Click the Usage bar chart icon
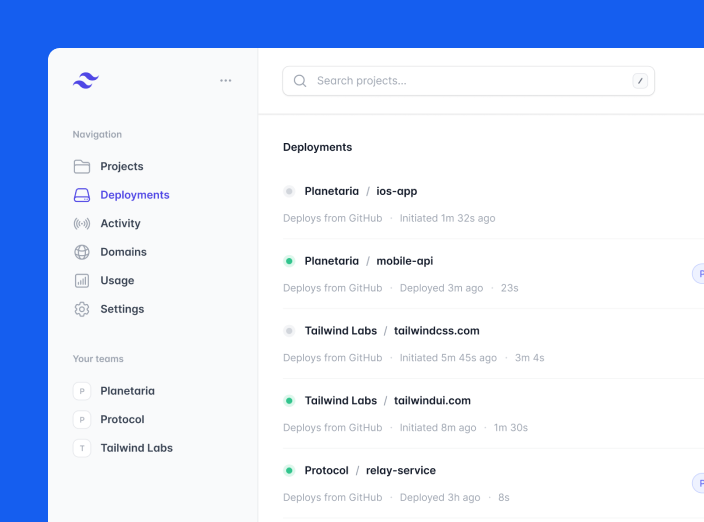This screenshot has height=522, width=704. (82, 281)
